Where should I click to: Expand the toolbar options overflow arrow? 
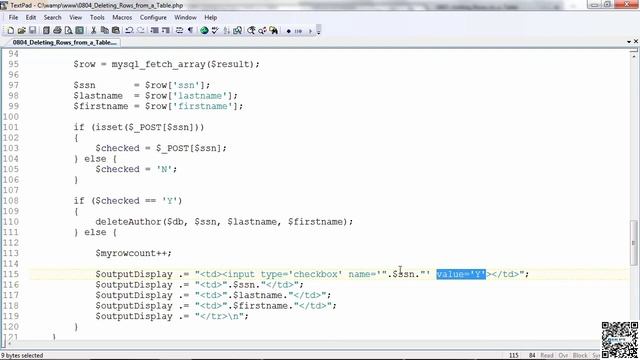click(x=319, y=31)
